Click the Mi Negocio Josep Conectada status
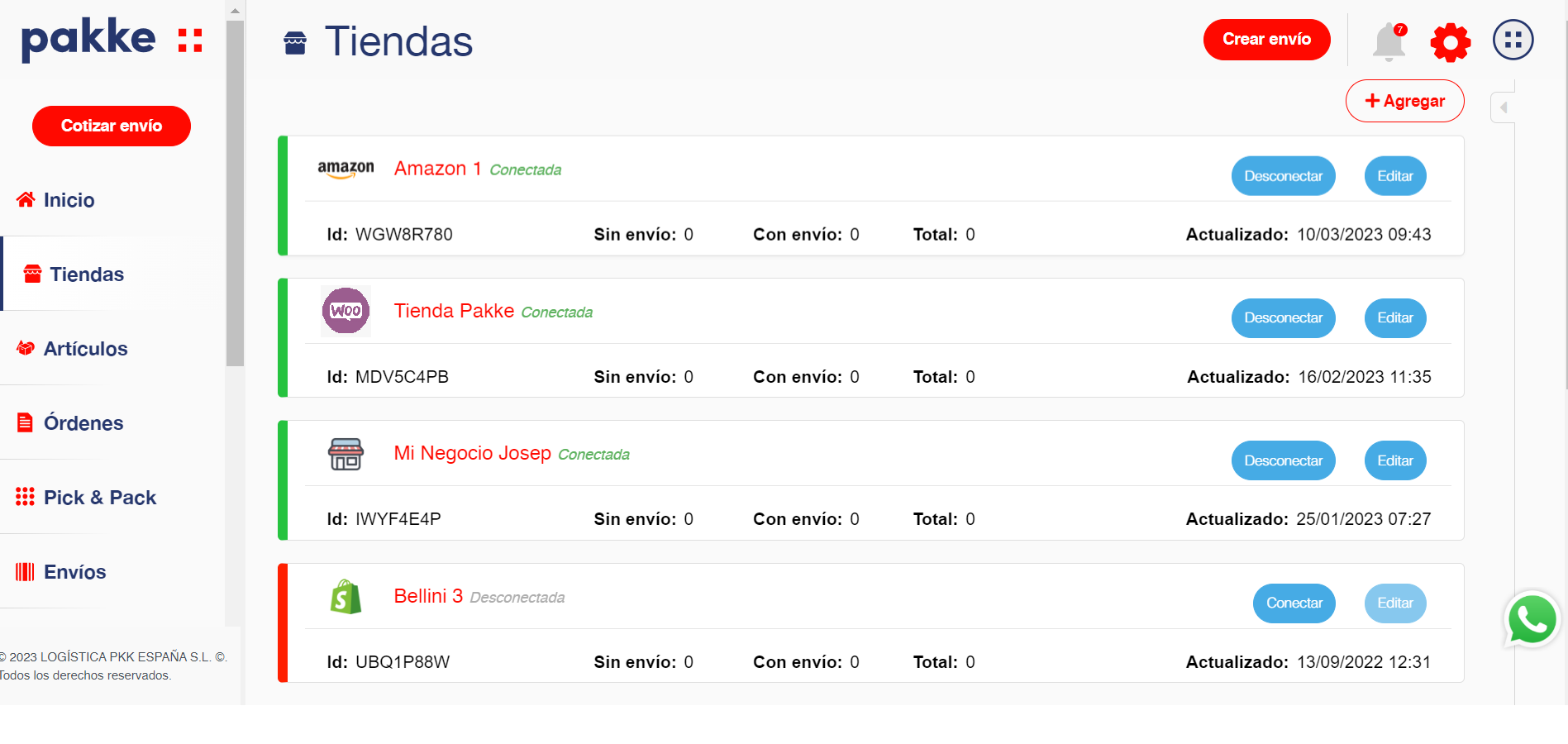This screenshot has height=744, width=1568. point(593,455)
